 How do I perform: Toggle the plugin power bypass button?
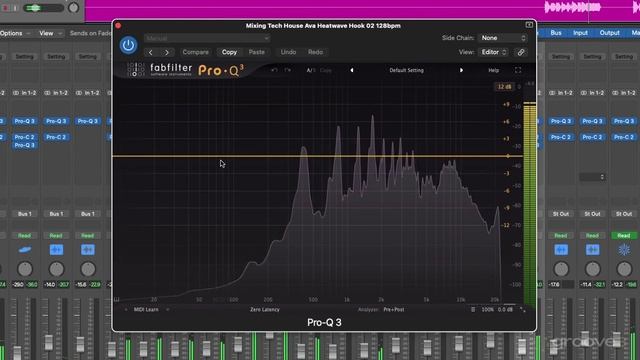pos(128,45)
